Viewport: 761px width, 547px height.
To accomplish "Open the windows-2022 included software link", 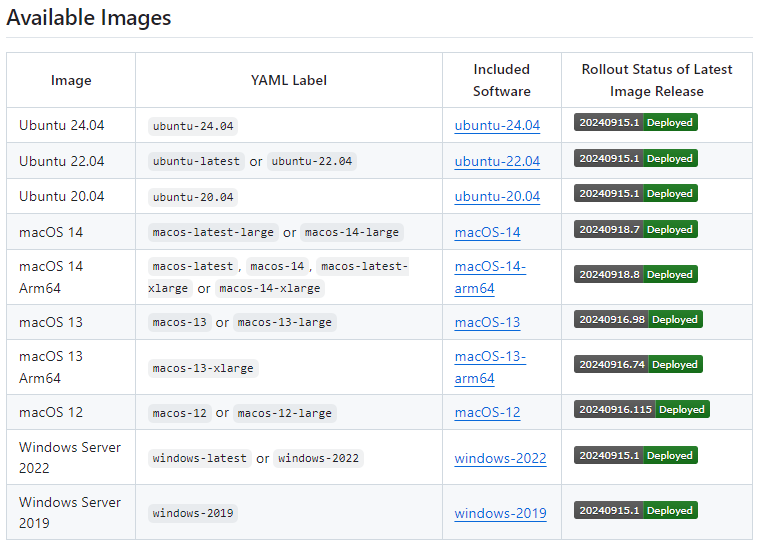I will [500, 458].
